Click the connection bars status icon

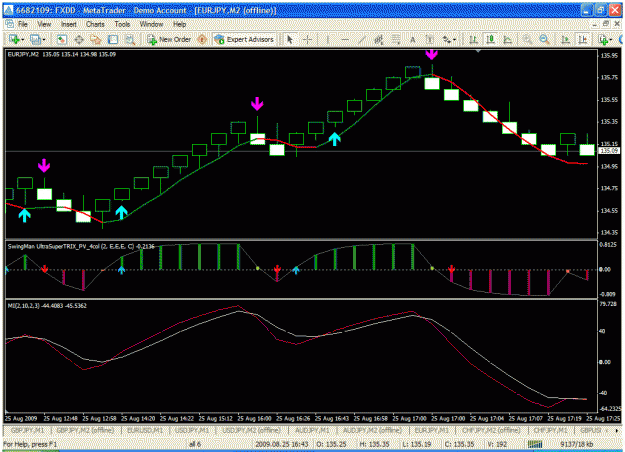[x=535, y=444]
